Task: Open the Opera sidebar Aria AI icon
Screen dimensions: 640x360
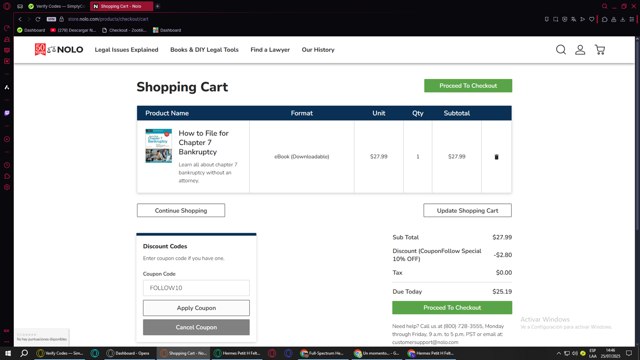Action: coord(7,87)
